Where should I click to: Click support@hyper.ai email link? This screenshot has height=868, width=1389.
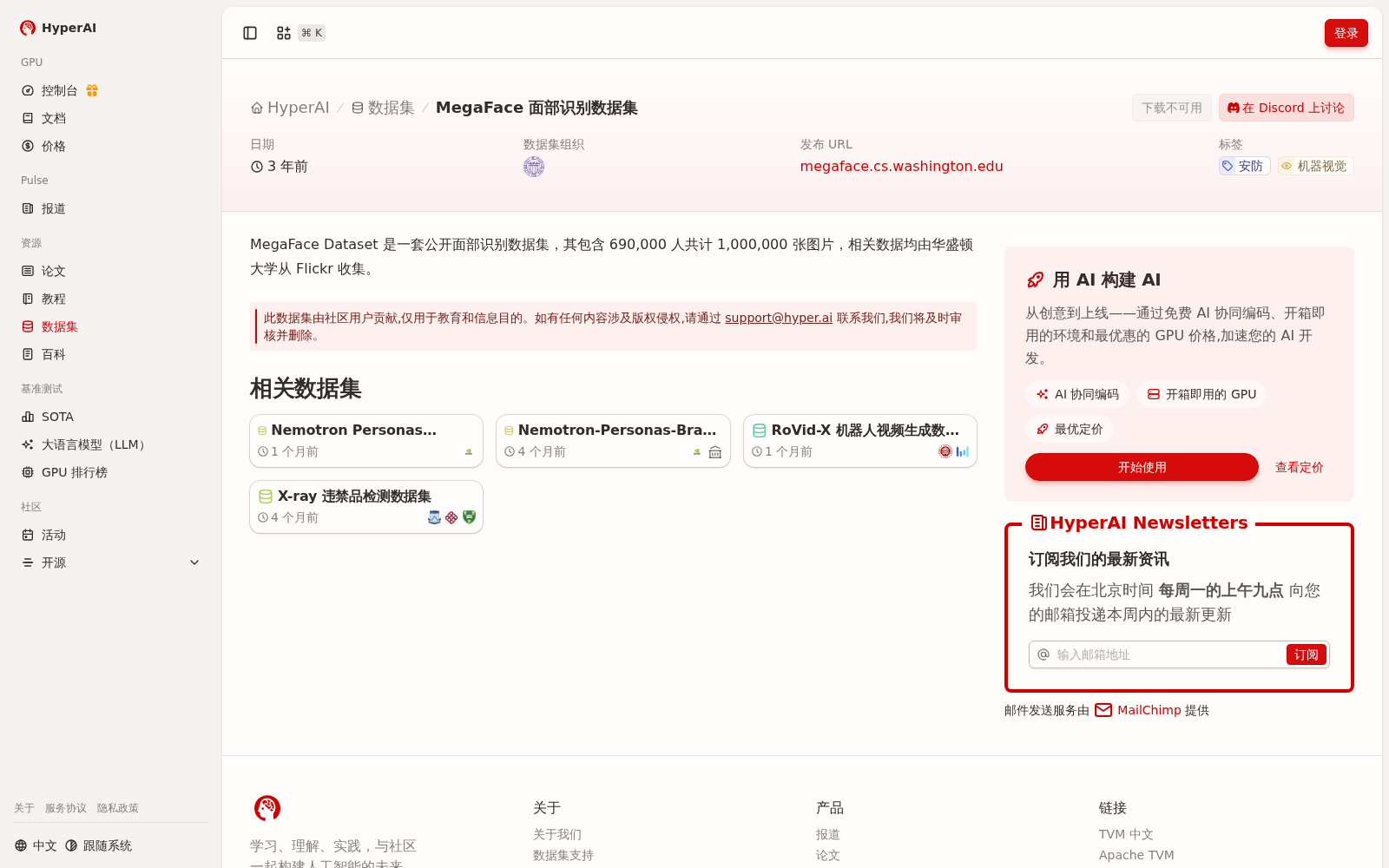click(x=778, y=319)
